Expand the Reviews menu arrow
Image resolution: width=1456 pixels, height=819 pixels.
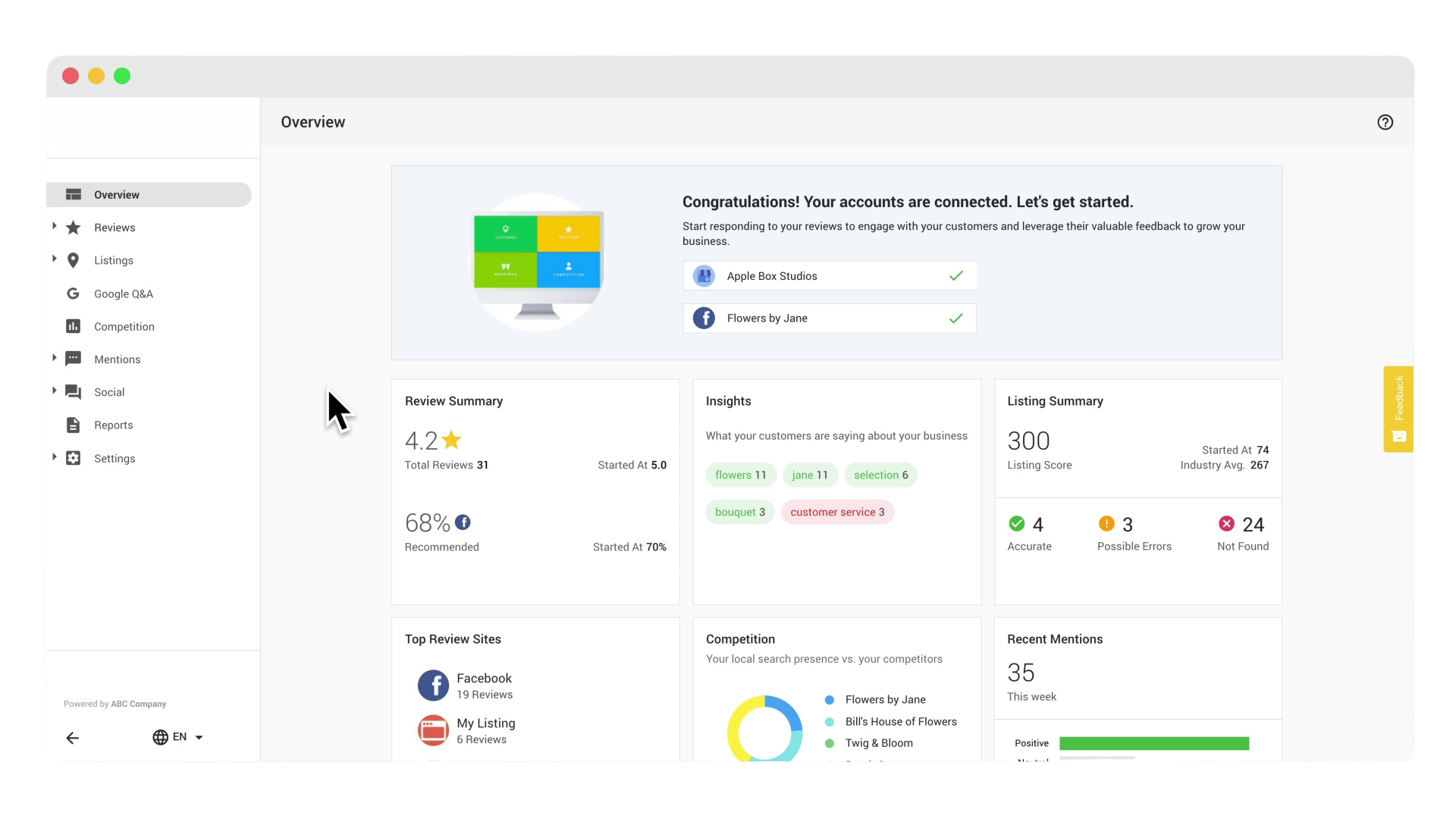(54, 226)
